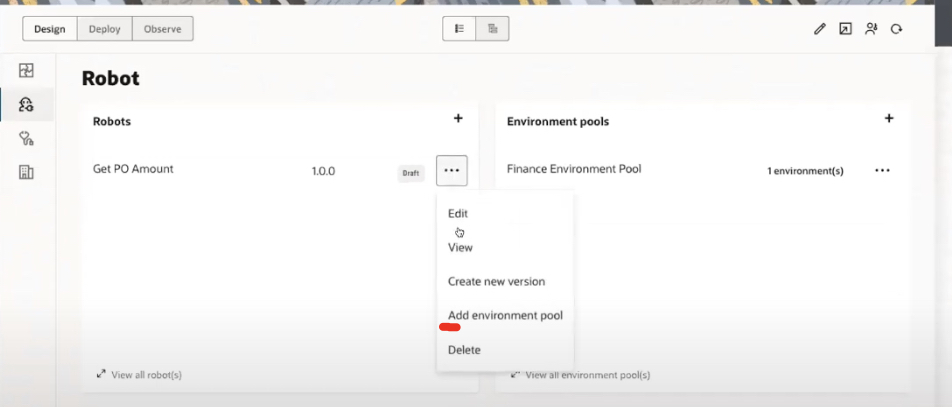Click the edit pencil icon in header

pyautogui.click(x=820, y=29)
